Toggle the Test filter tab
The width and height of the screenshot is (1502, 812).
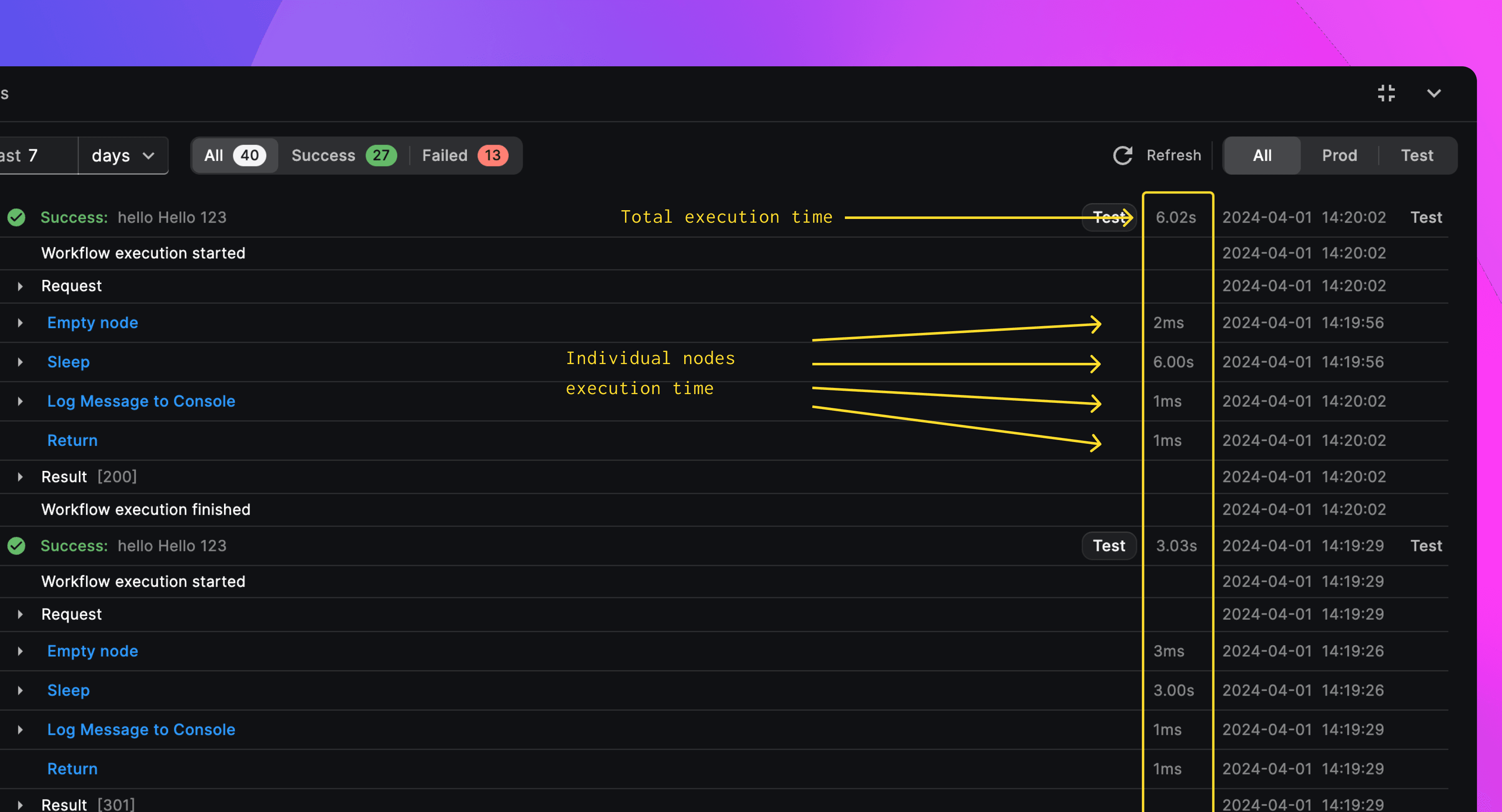click(x=1417, y=155)
